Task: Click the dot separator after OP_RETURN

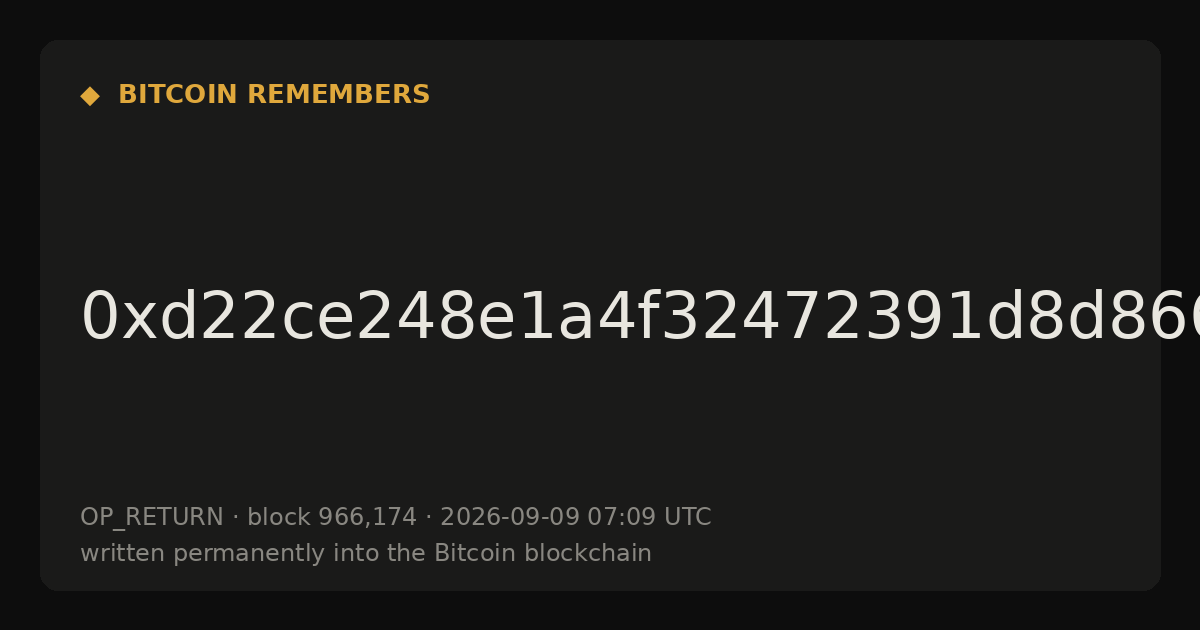Action: (236, 518)
